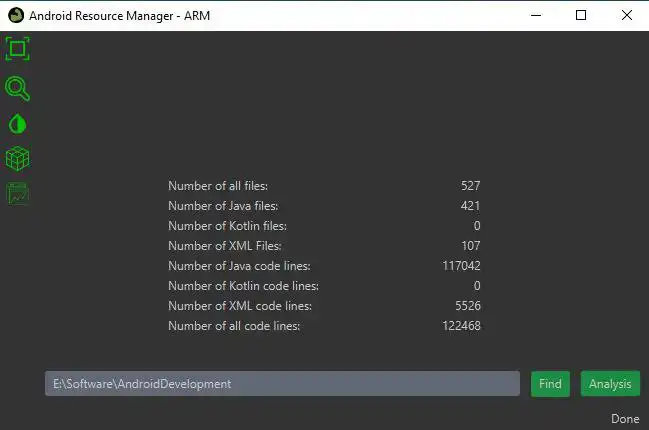The height and width of the screenshot is (430, 649).
Task: Click 'Number of Java files:' label
Action: pyautogui.click(x=223, y=206)
